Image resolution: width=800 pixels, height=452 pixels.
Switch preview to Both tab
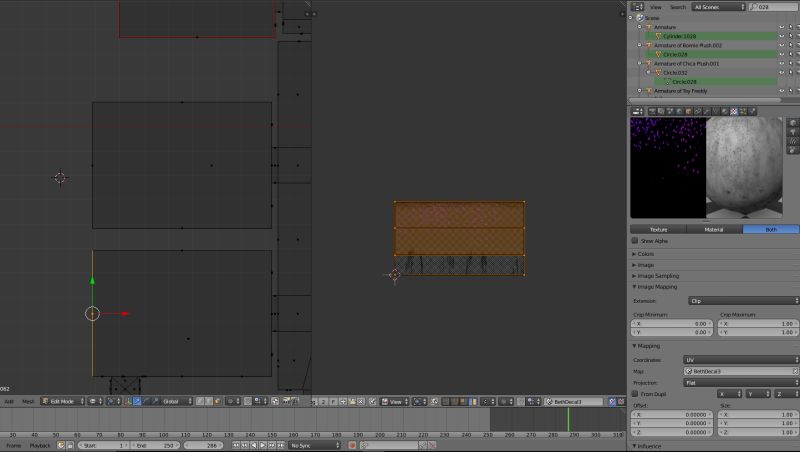coord(771,230)
